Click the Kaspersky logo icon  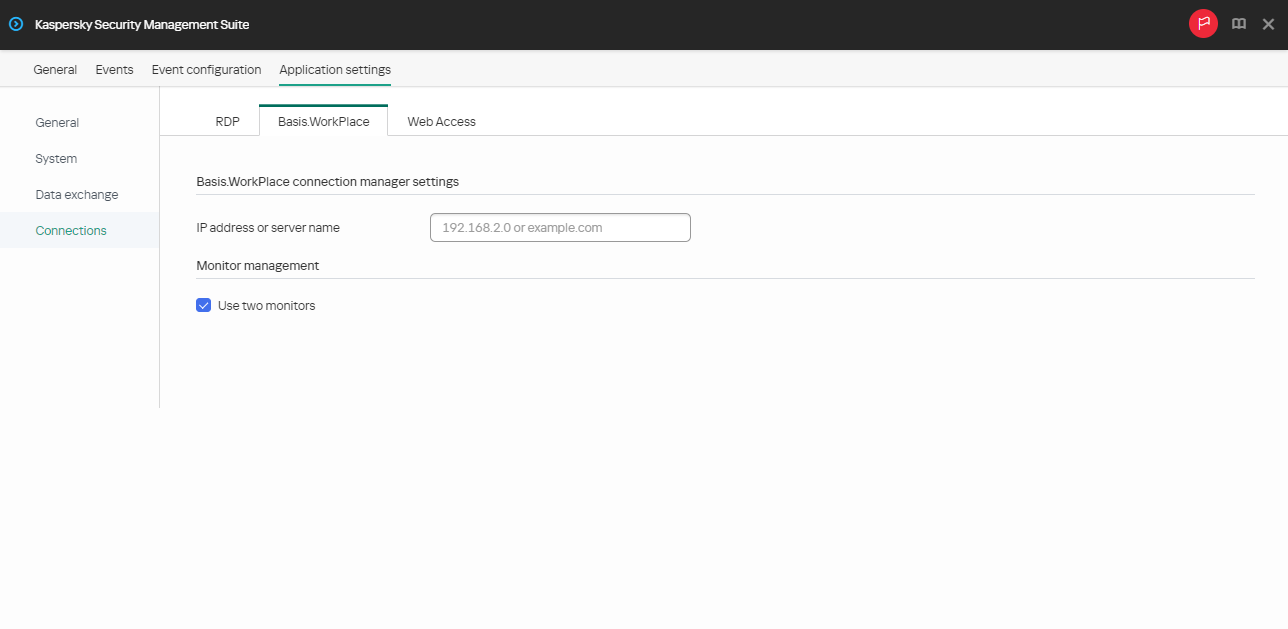pyautogui.click(x=15, y=23)
